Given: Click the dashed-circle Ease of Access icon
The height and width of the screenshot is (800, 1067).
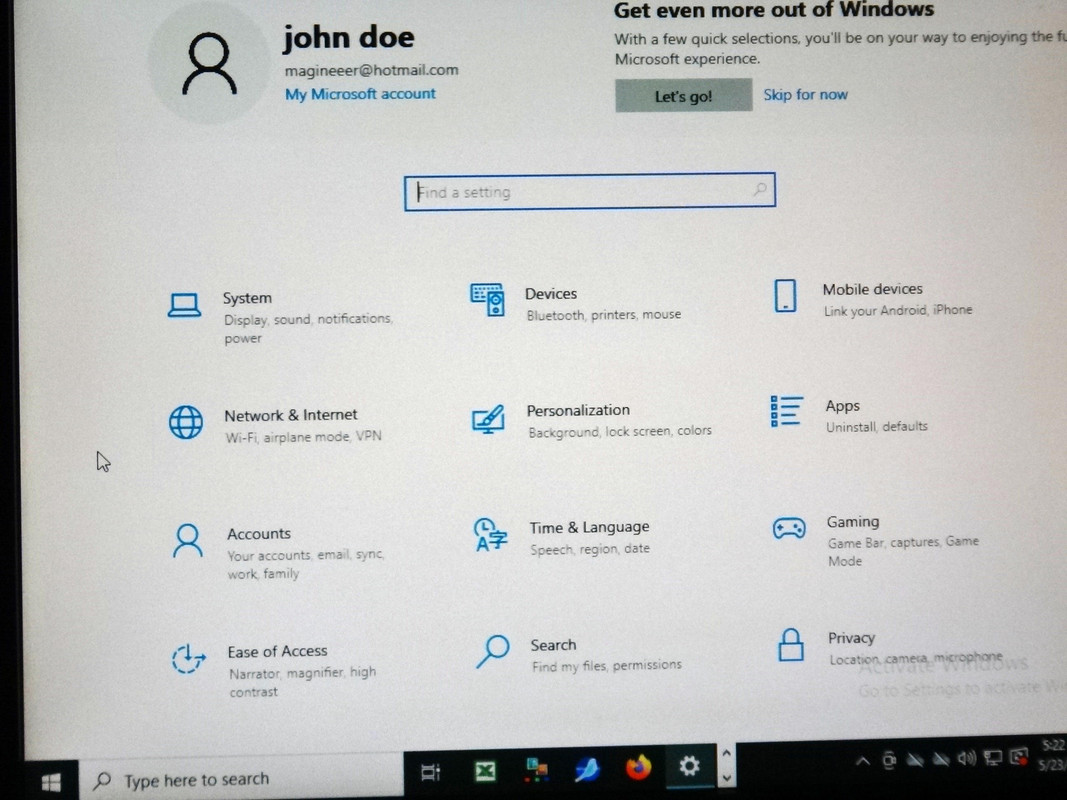Looking at the screenshot, I should [188, 659].
